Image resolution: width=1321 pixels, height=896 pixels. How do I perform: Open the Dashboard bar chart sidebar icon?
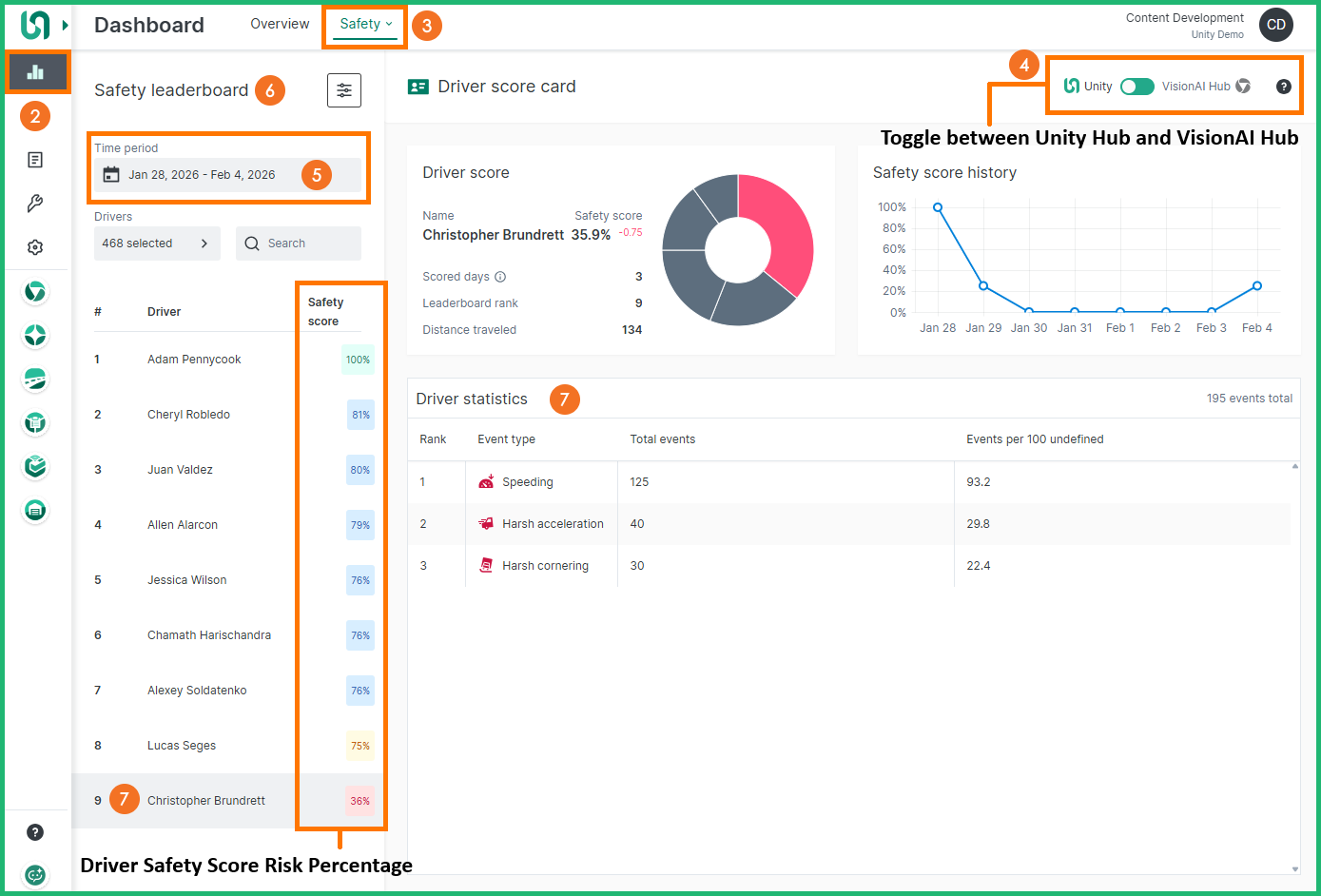(x=36, y=72)
